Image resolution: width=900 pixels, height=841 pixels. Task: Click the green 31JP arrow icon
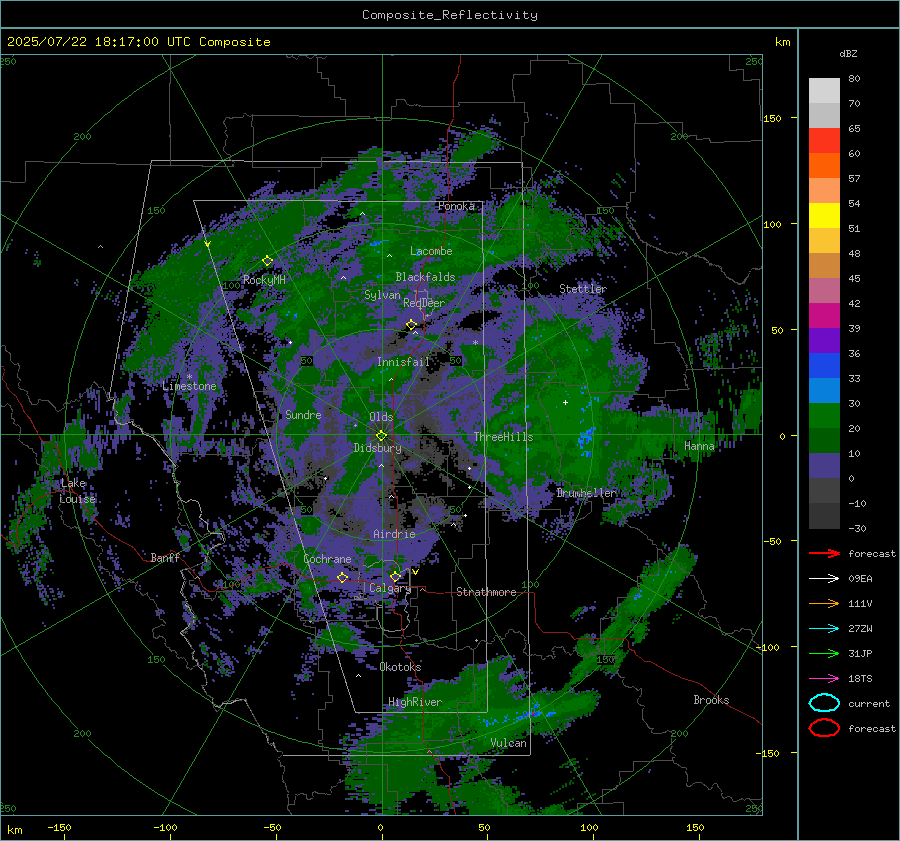(x=824, y=653)
